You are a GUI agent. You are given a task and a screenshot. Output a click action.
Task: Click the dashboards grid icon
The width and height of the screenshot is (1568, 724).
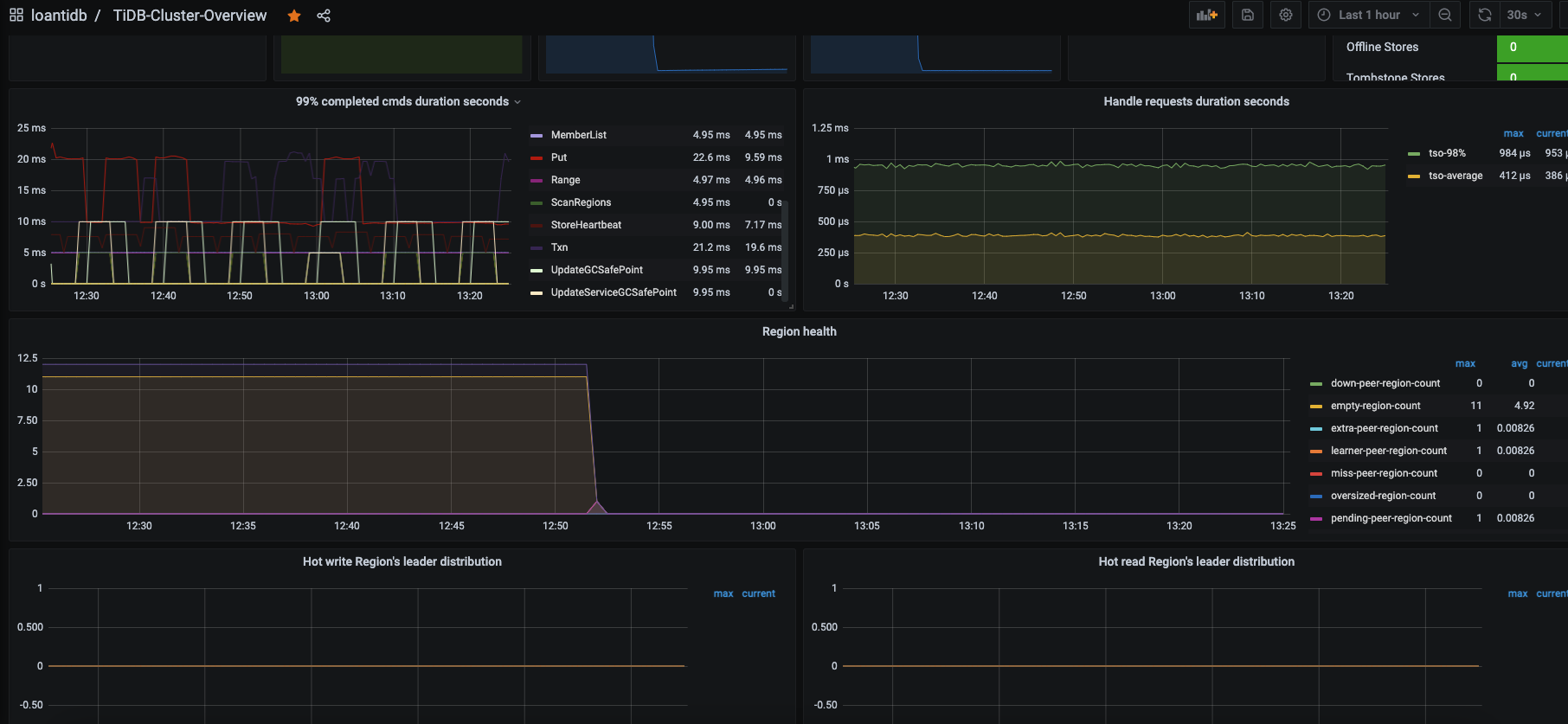tap(16, 16)
